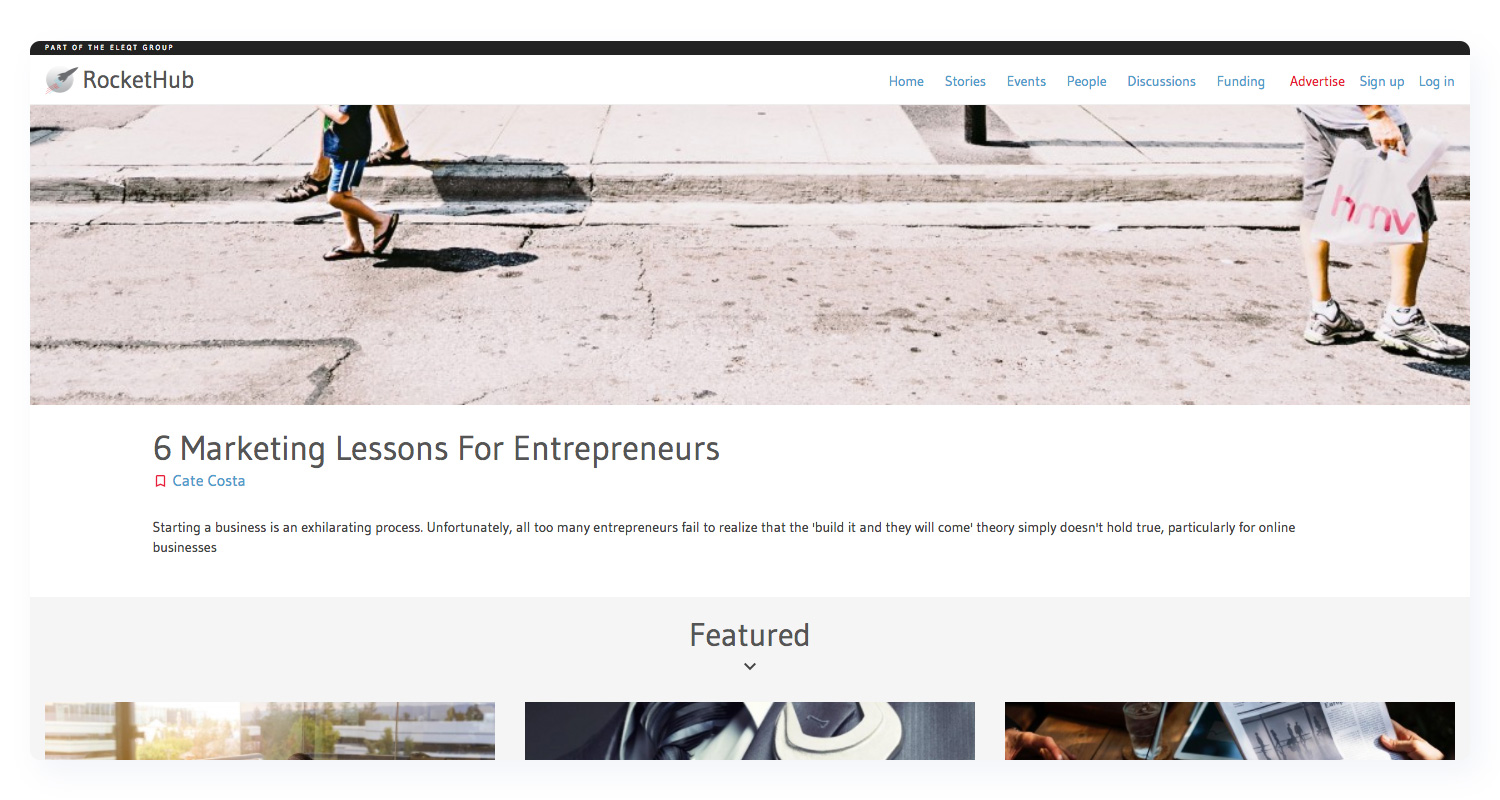The image size is (1500, 800).
Task: Open the 6 Marketing Lessons For Entrepreneurs article
Action: [x=436, y=448]
